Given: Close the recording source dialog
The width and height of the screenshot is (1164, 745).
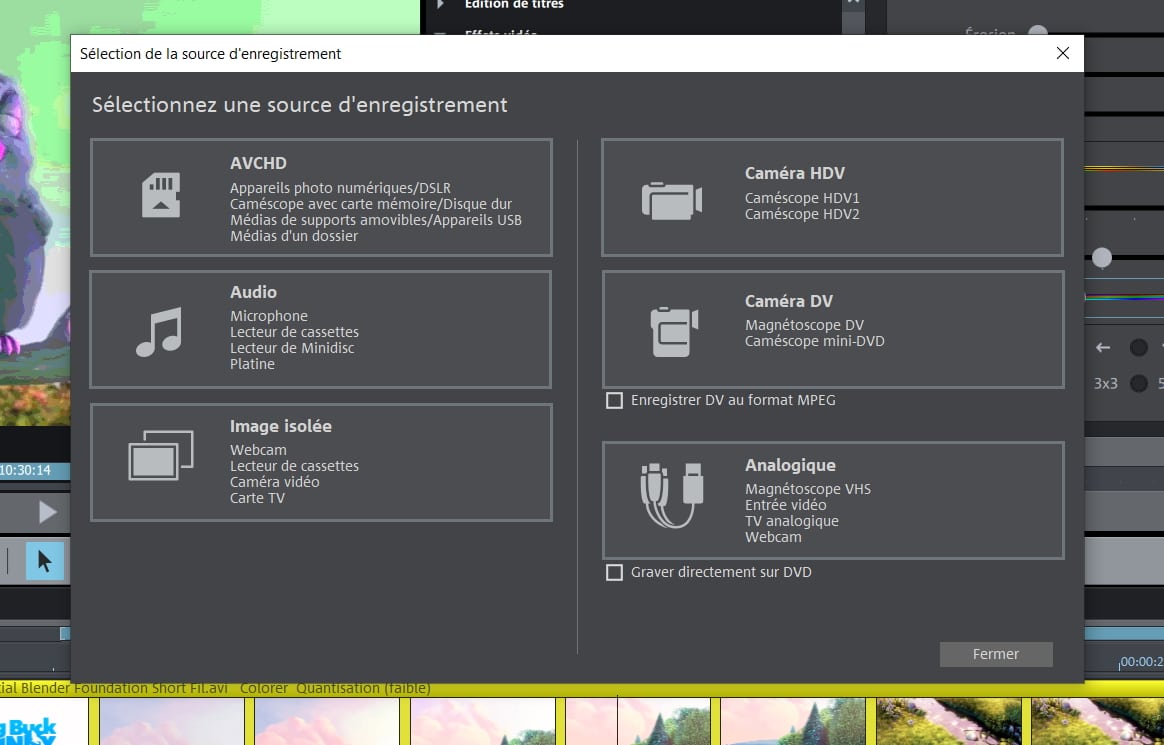Looking at the screenshot, I should (1062, 53).
